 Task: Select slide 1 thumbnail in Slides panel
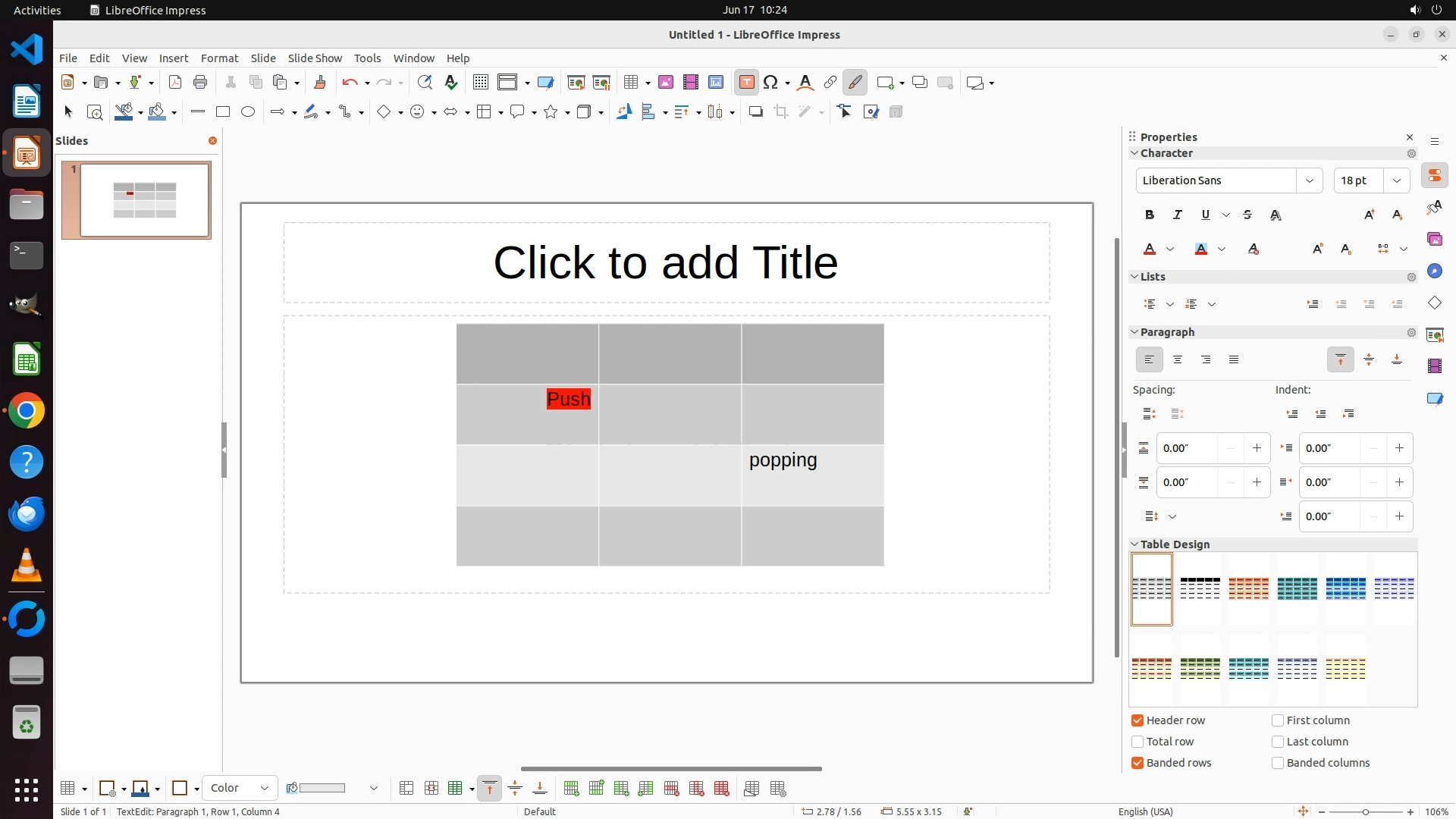coord(144,200)
